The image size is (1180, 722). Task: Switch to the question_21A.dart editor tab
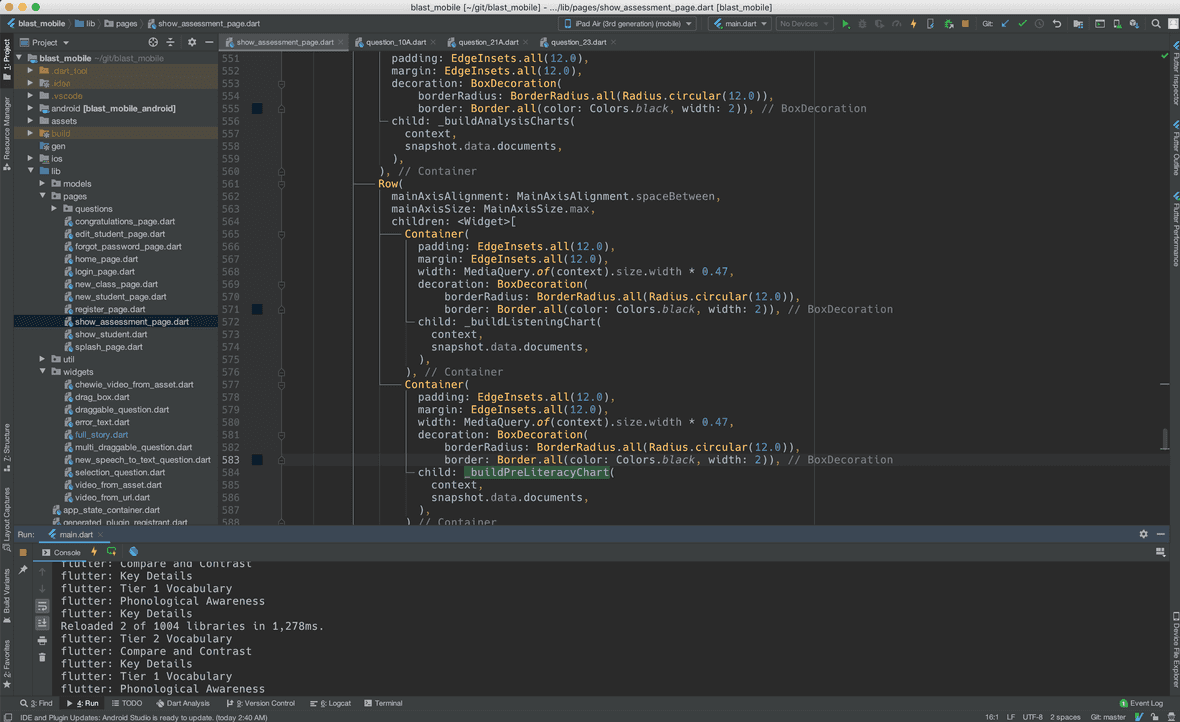point(490,43)
